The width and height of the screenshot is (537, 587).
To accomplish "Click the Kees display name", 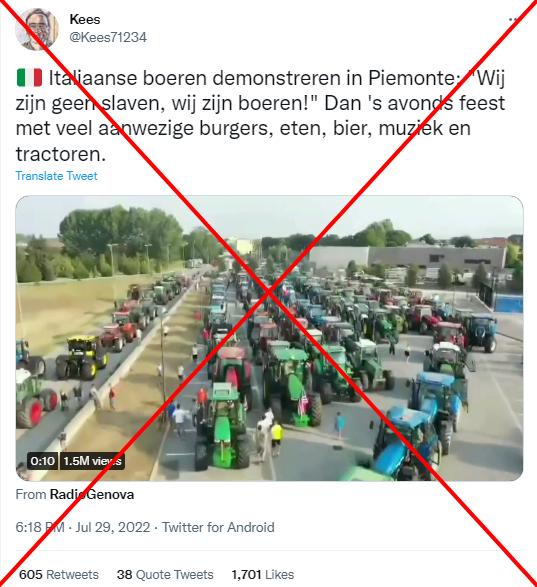I will point(85,19).
